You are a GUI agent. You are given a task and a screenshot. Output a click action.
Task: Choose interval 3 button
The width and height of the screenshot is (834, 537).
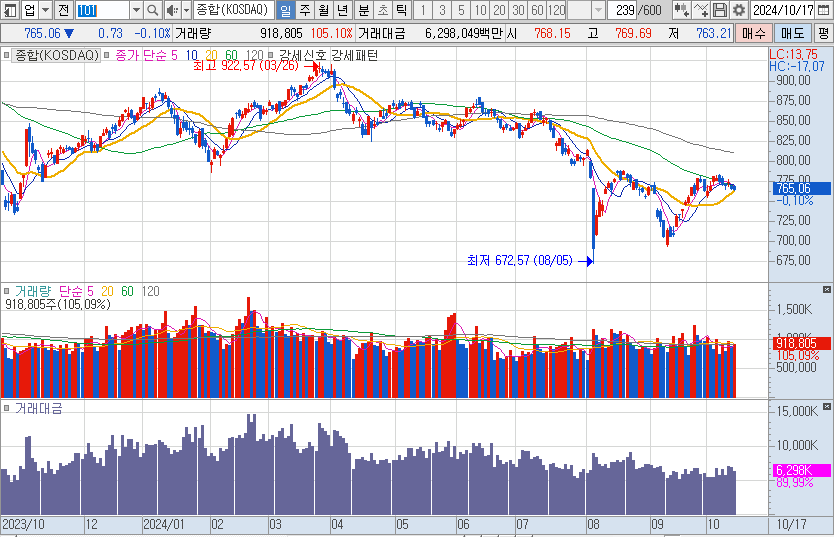(x=442, y=10)
